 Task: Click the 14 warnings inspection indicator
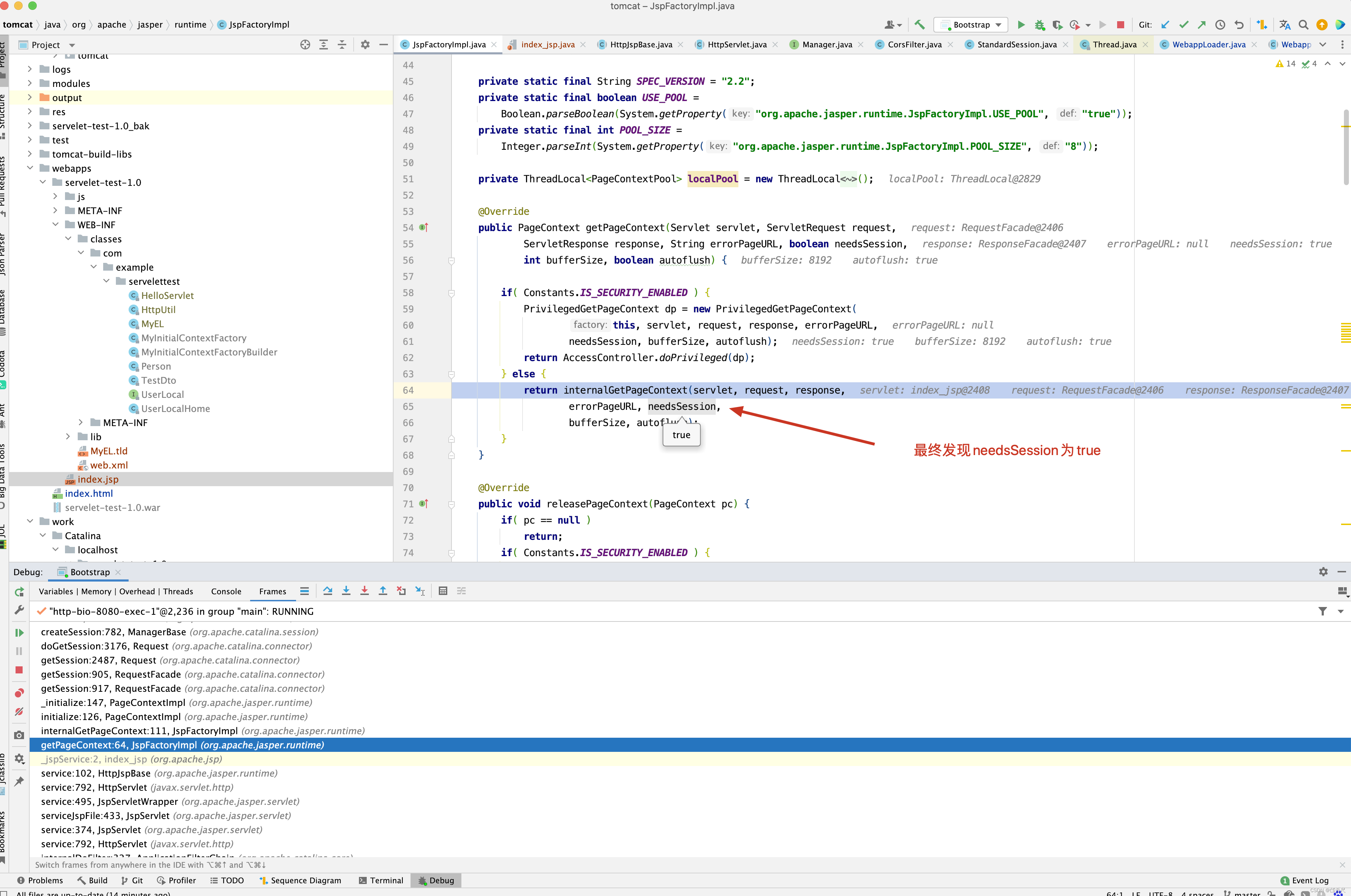[1285, 64]
